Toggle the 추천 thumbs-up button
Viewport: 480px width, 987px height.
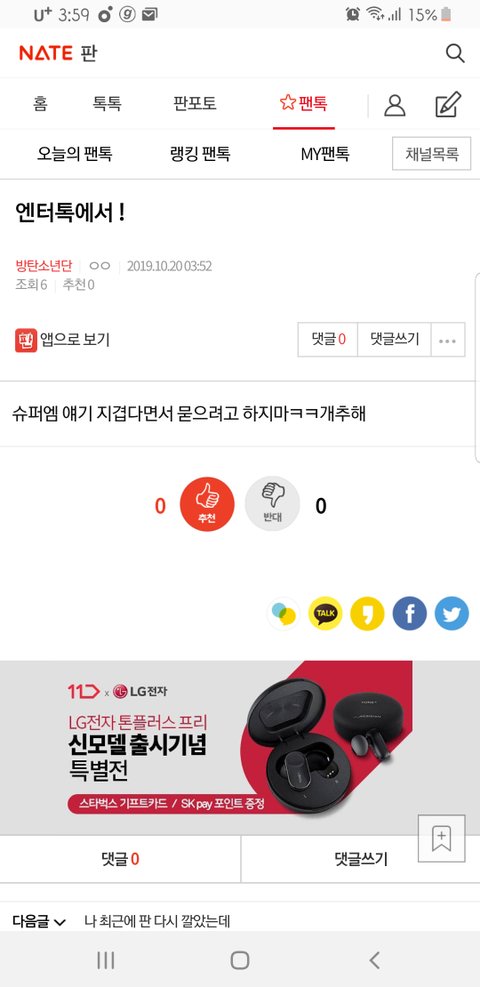pyautogui.click(x=207, y=504)
